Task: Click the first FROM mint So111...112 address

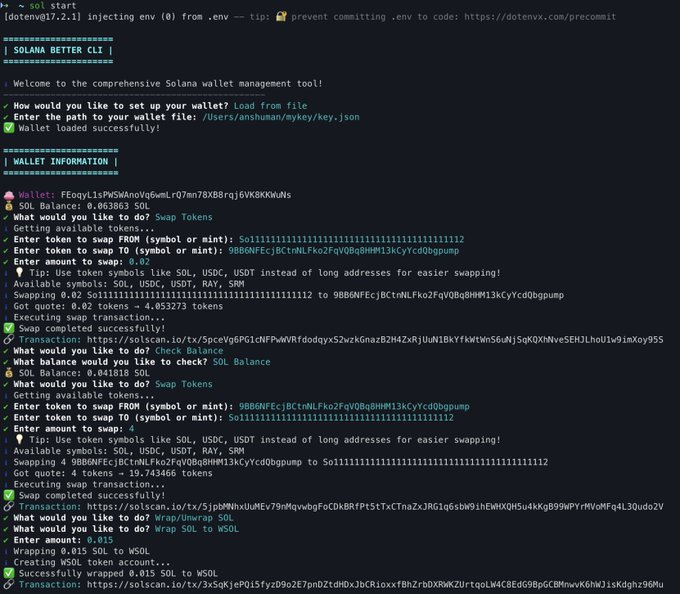Action: [x=351, y=239]
